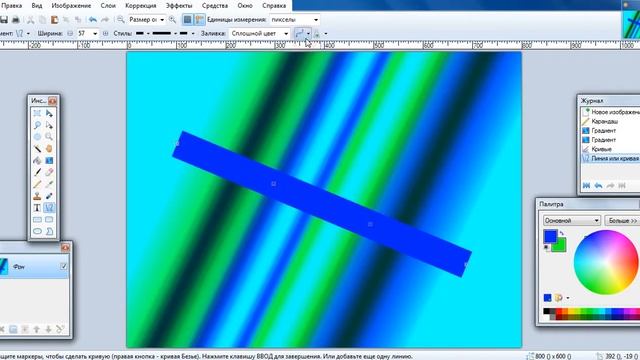Open the Вид menu

pyautogui.click(x=37, y=6)
